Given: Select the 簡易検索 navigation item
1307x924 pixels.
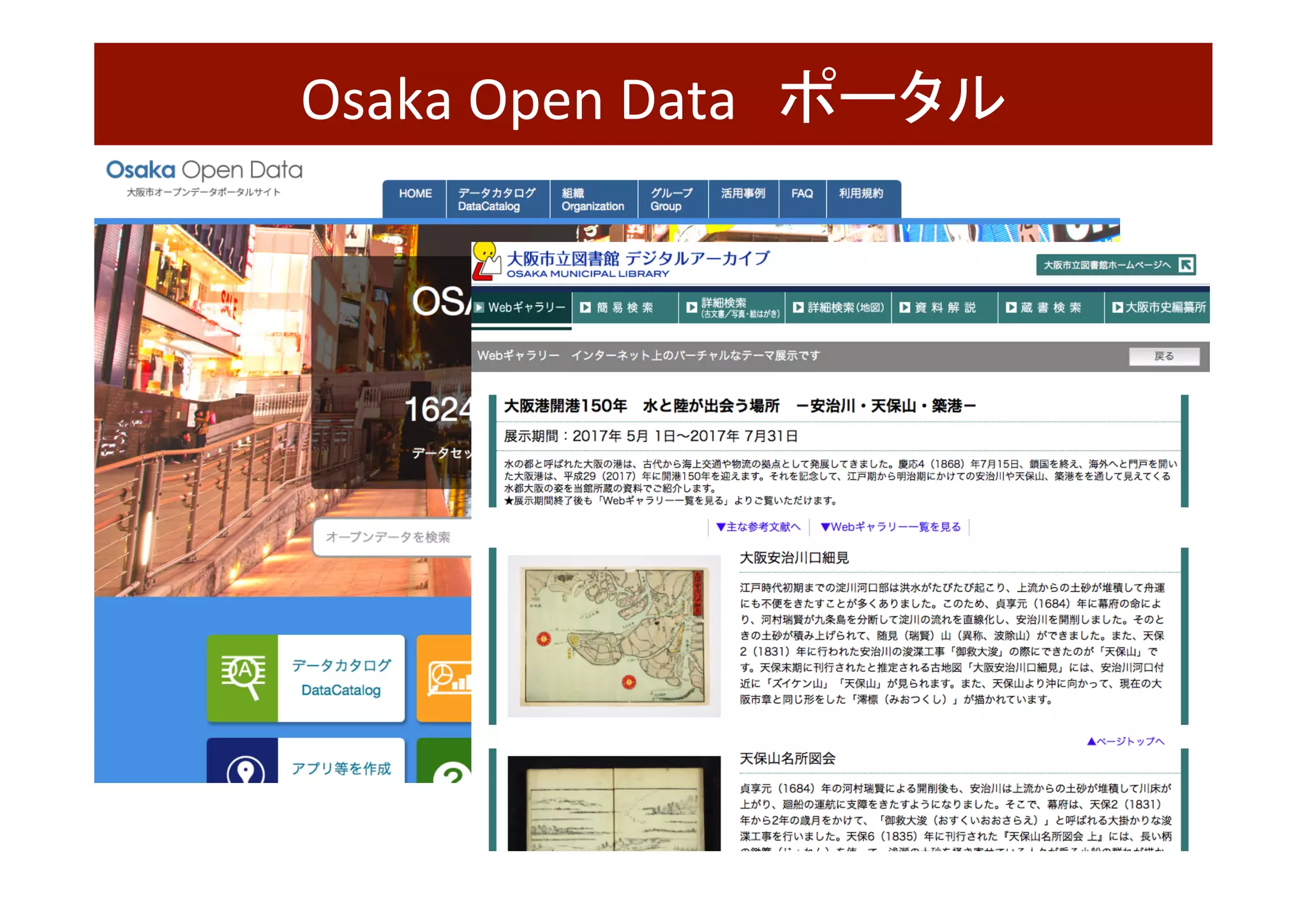Looking at the screenshot, I should (x=625, y=308).
